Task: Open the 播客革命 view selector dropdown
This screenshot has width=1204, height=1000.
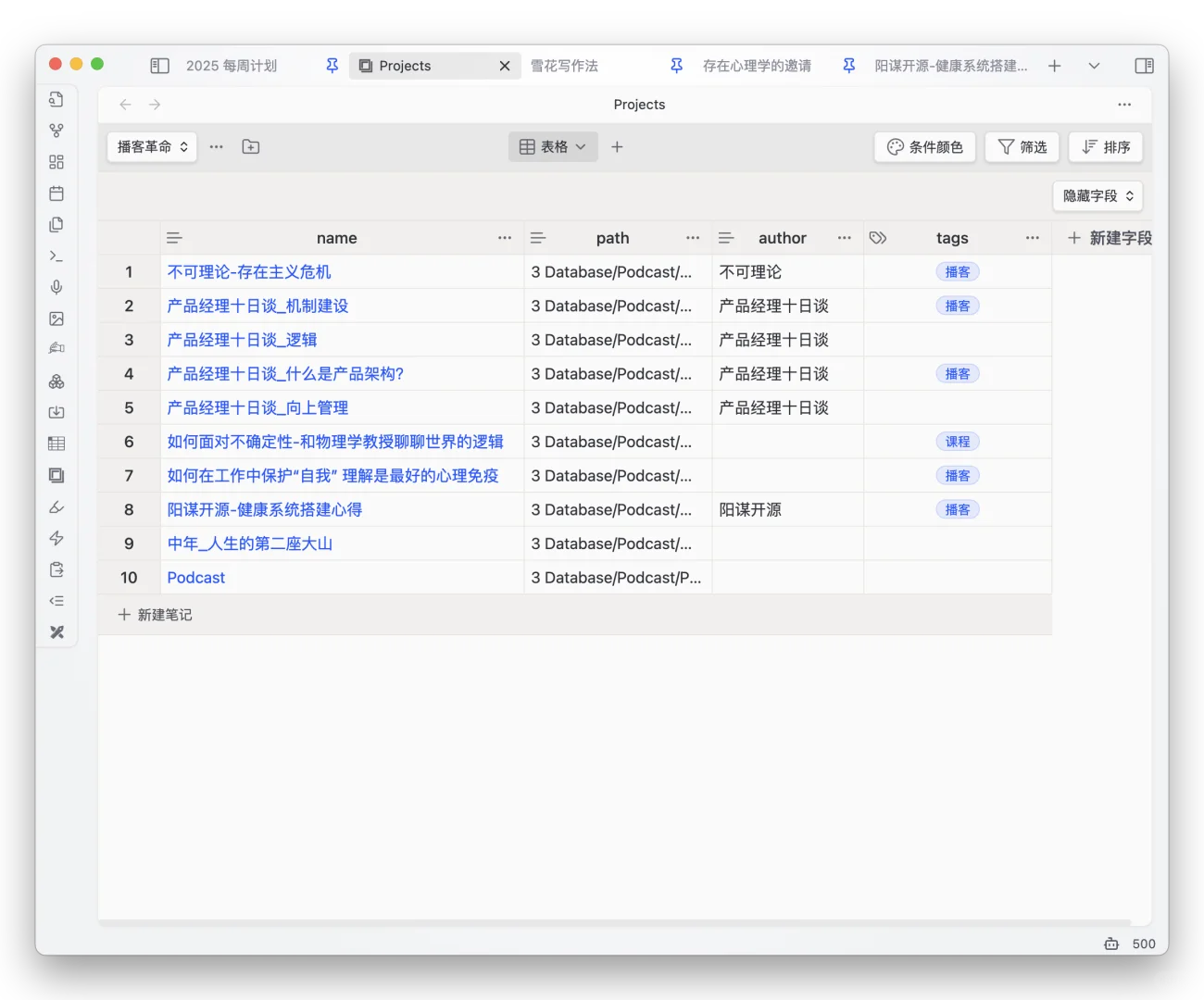Action: 151,146
